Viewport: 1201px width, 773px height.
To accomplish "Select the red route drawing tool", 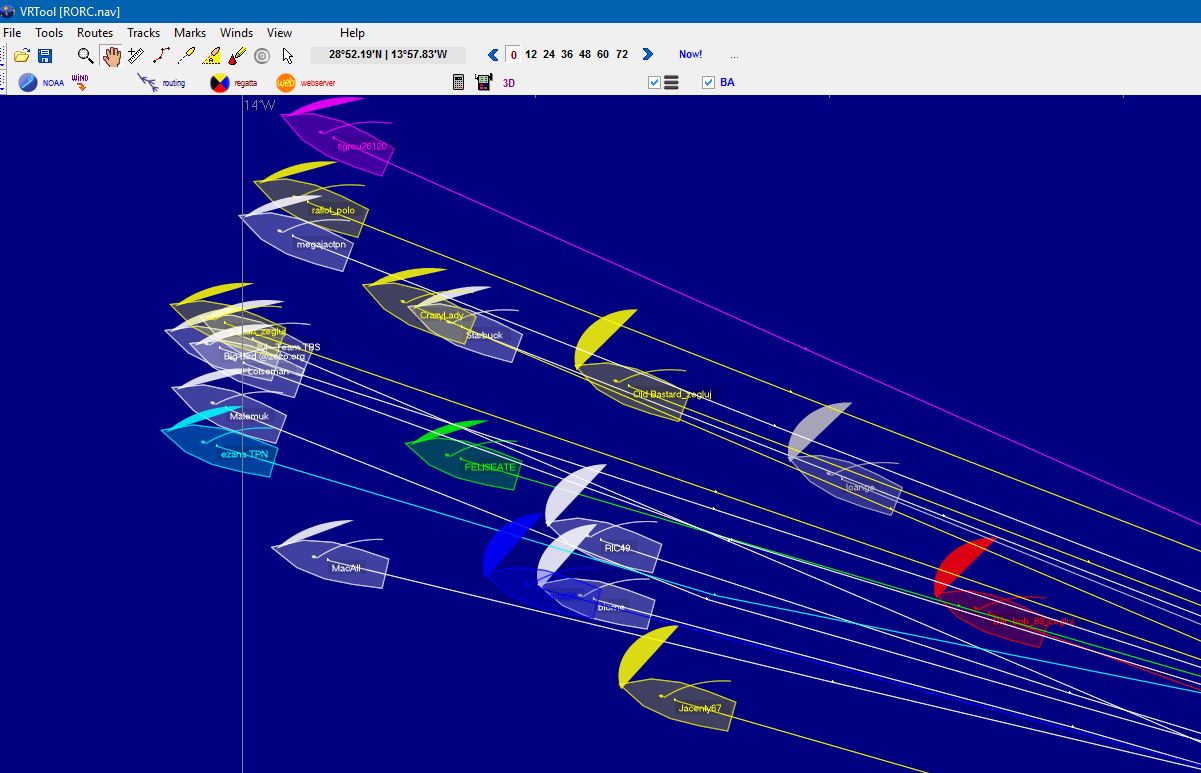I will click(x=161, y=56).
